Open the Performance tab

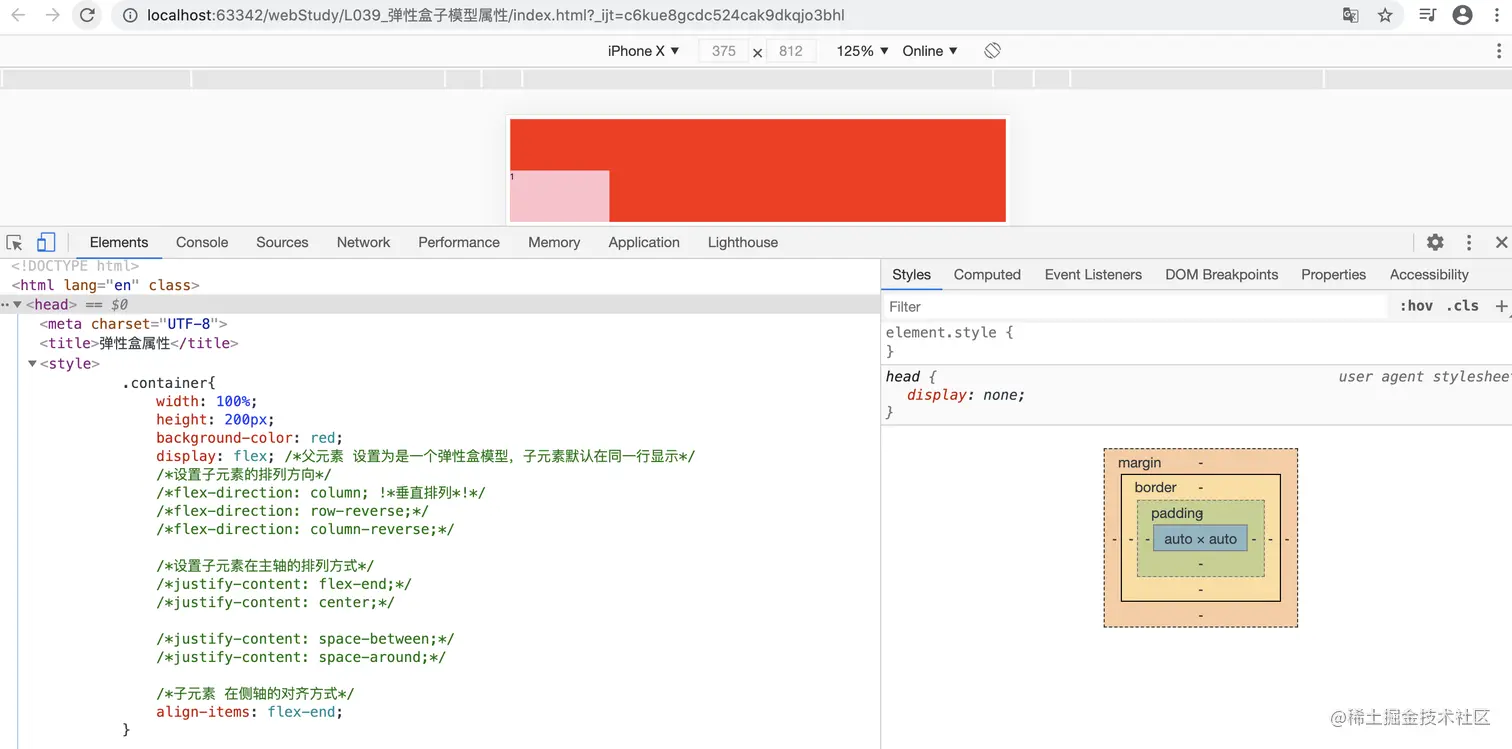pyautogui.click(x=459, y=242)
